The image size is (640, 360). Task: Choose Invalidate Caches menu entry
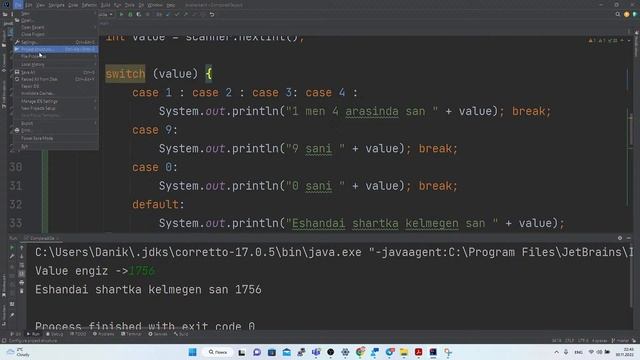(x=56, y=93)
